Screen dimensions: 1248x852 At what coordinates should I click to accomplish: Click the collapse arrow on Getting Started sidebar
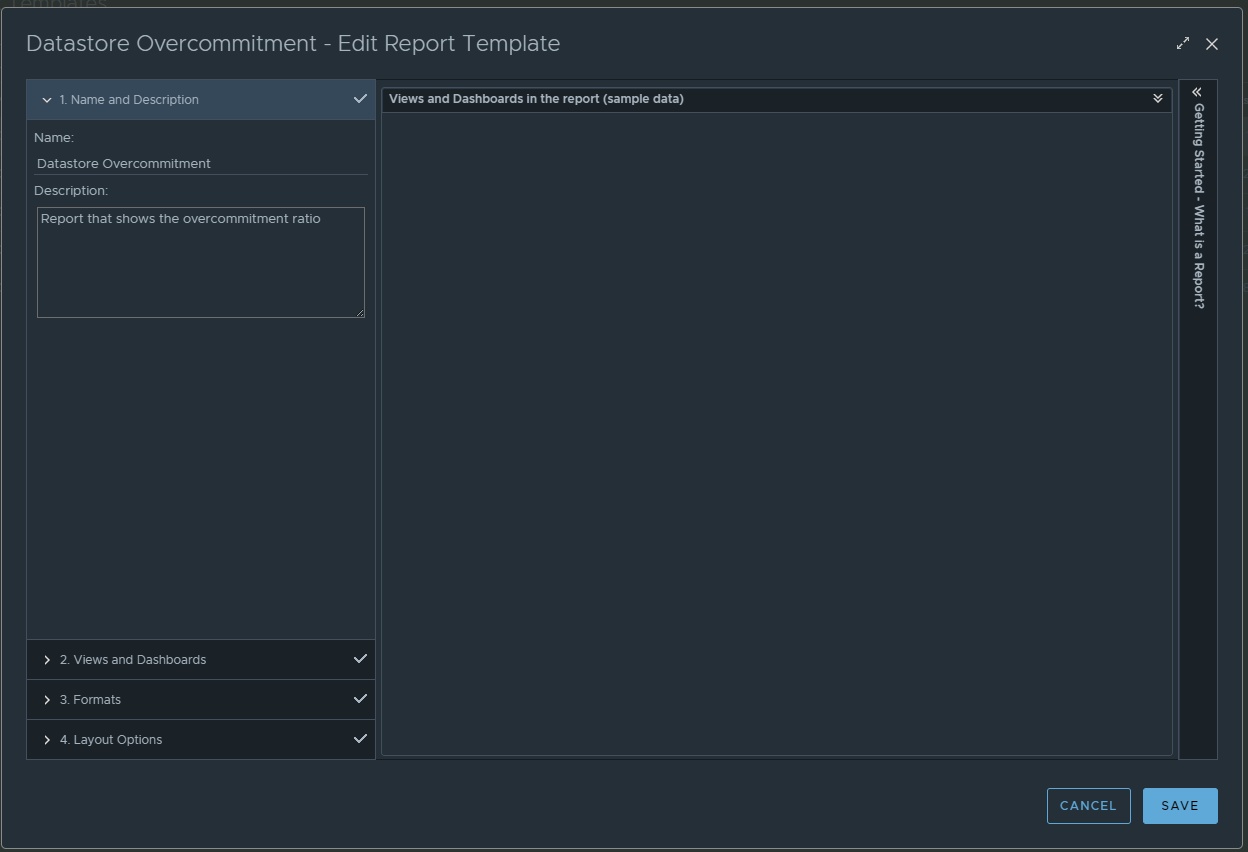tap(1197, 92)
